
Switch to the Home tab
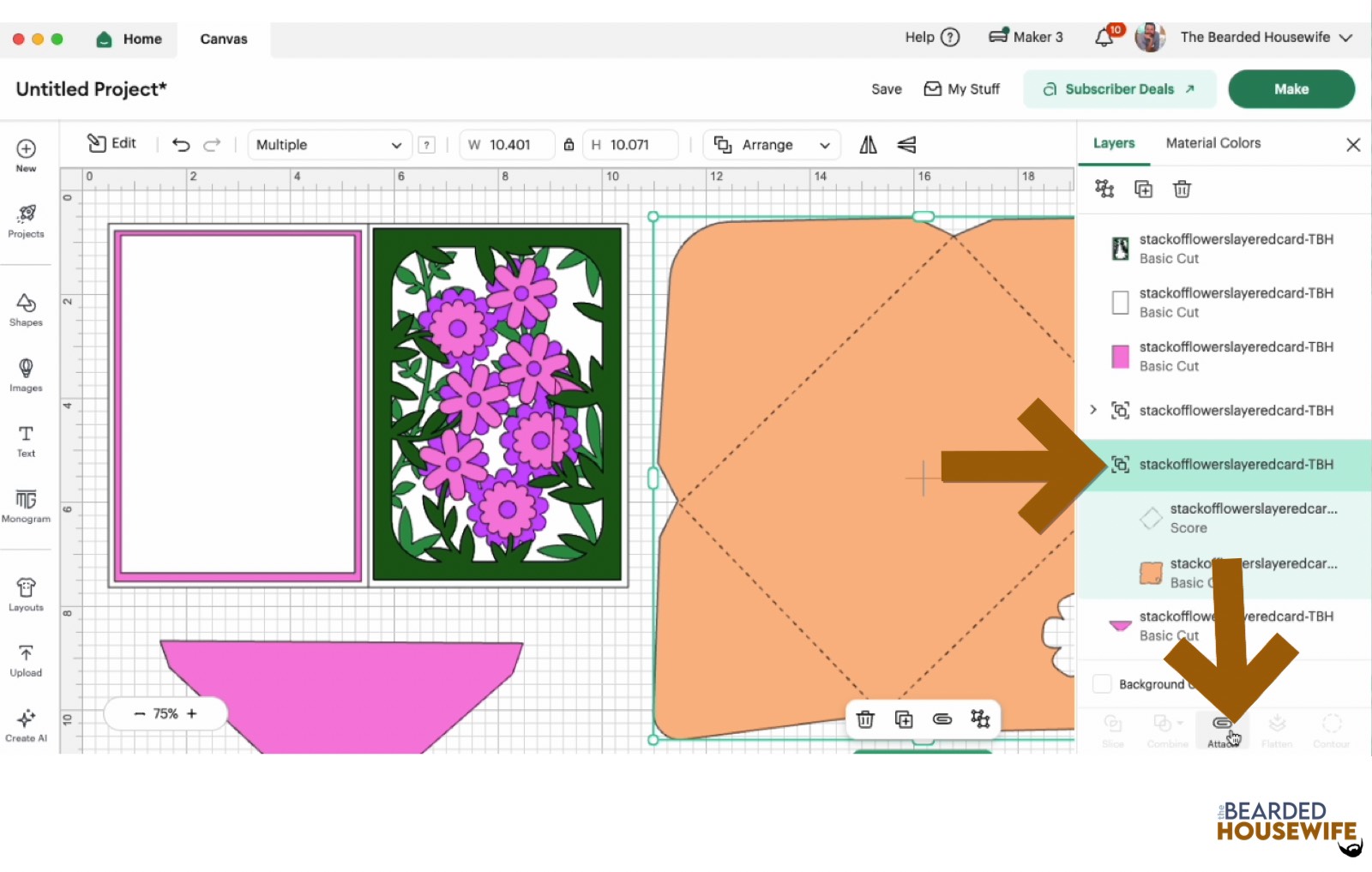coord(129,39)
